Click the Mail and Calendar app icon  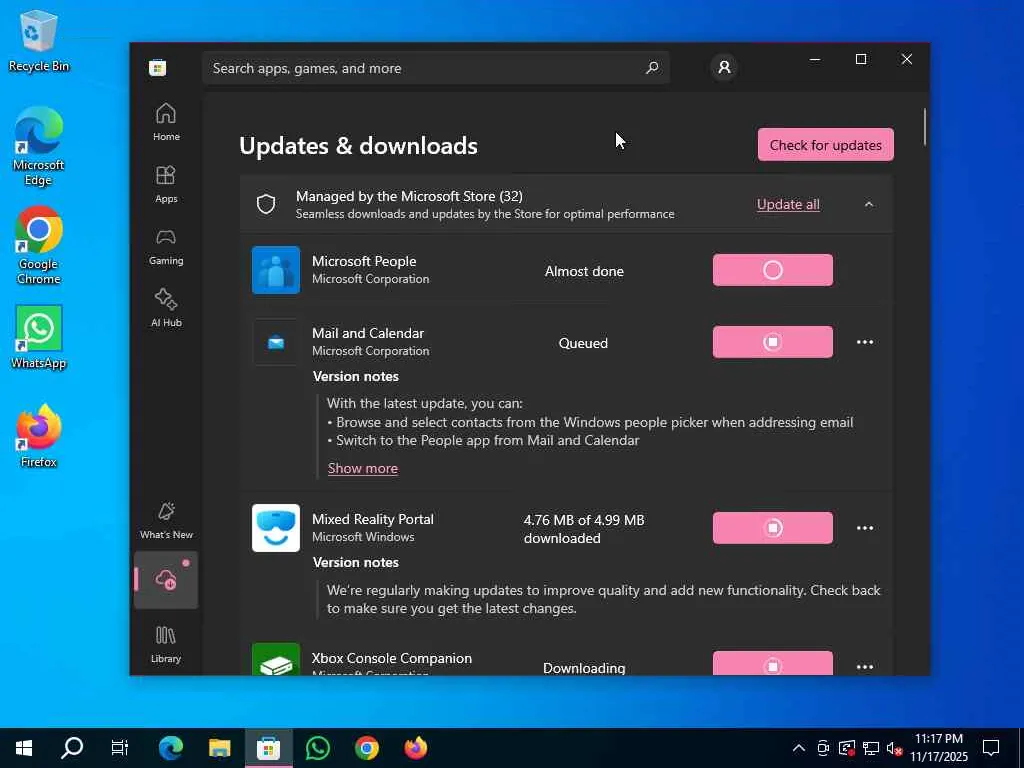tap(276, 342)
